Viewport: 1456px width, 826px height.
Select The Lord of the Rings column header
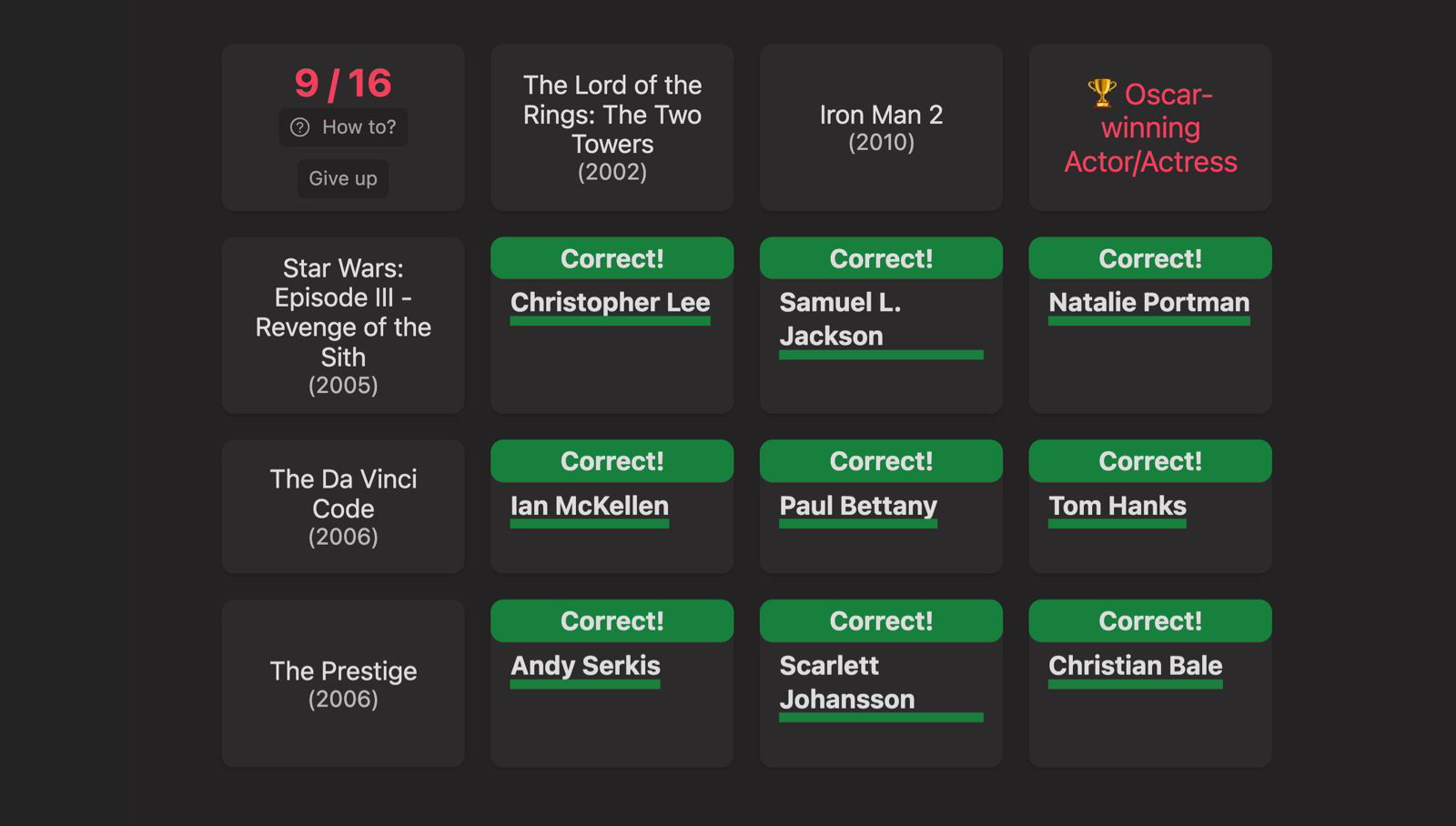click(612, 127)
